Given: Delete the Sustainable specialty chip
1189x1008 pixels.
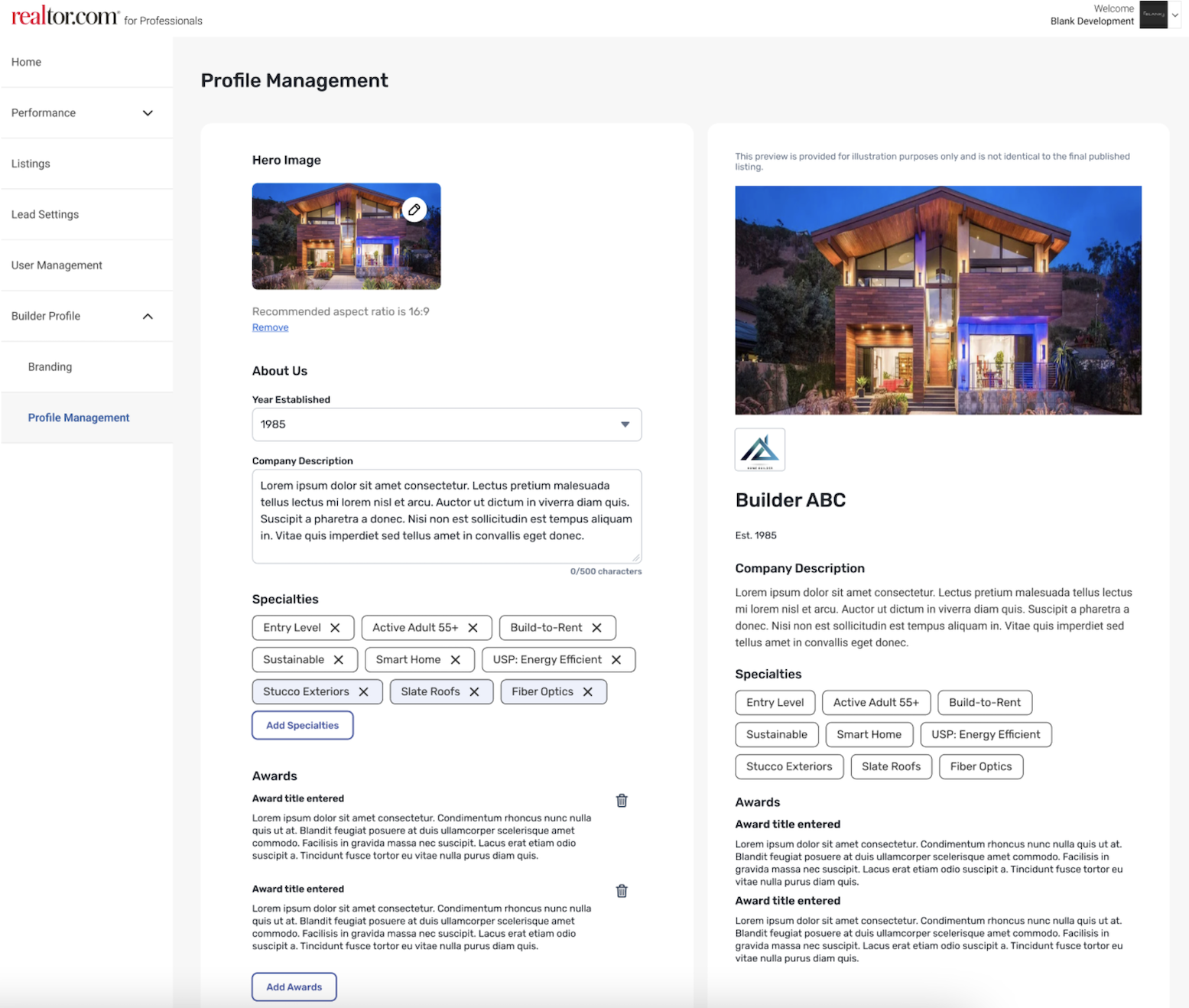Looking at the screenshot, I should click(339, 660).
